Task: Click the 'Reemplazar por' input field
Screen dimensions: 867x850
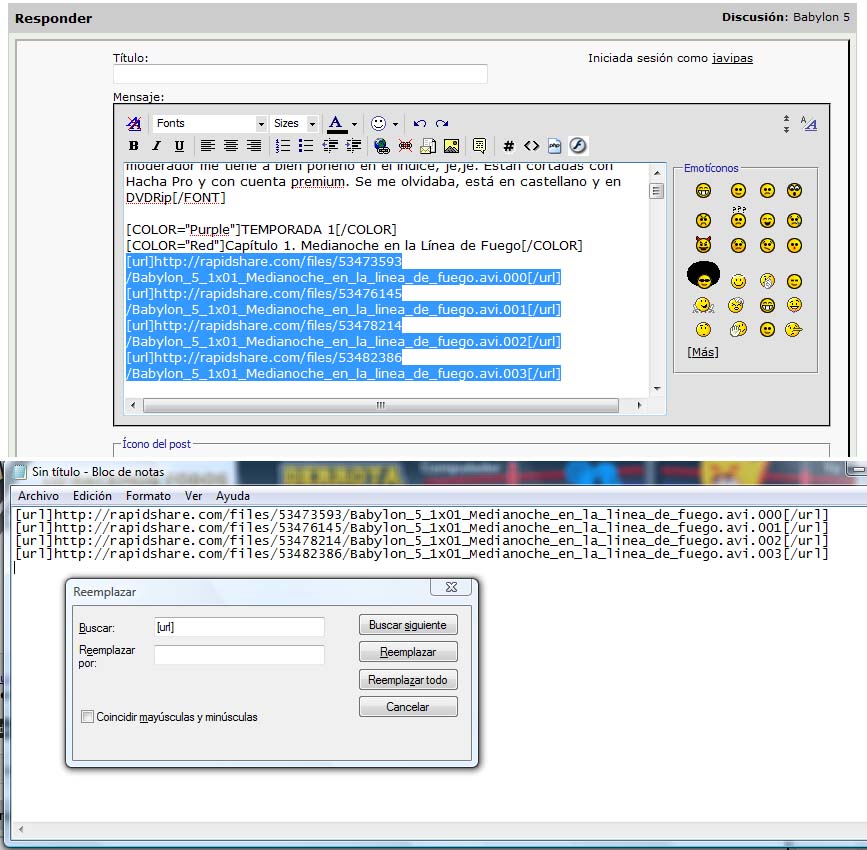Action: (x=239, y=655)
